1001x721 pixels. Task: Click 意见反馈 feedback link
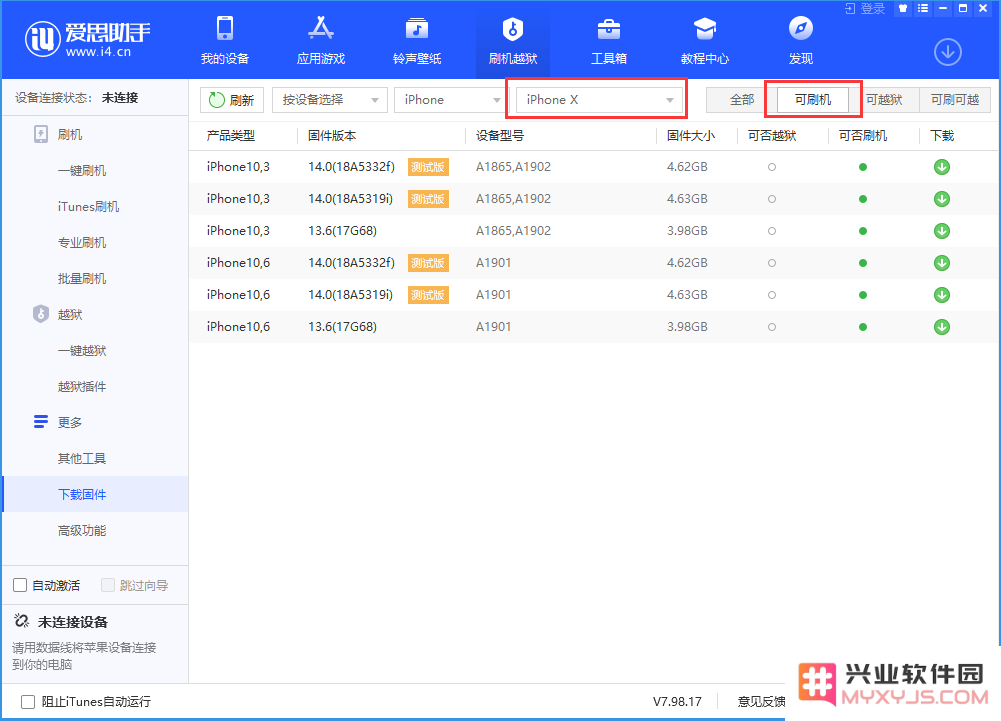pos(761,702)
